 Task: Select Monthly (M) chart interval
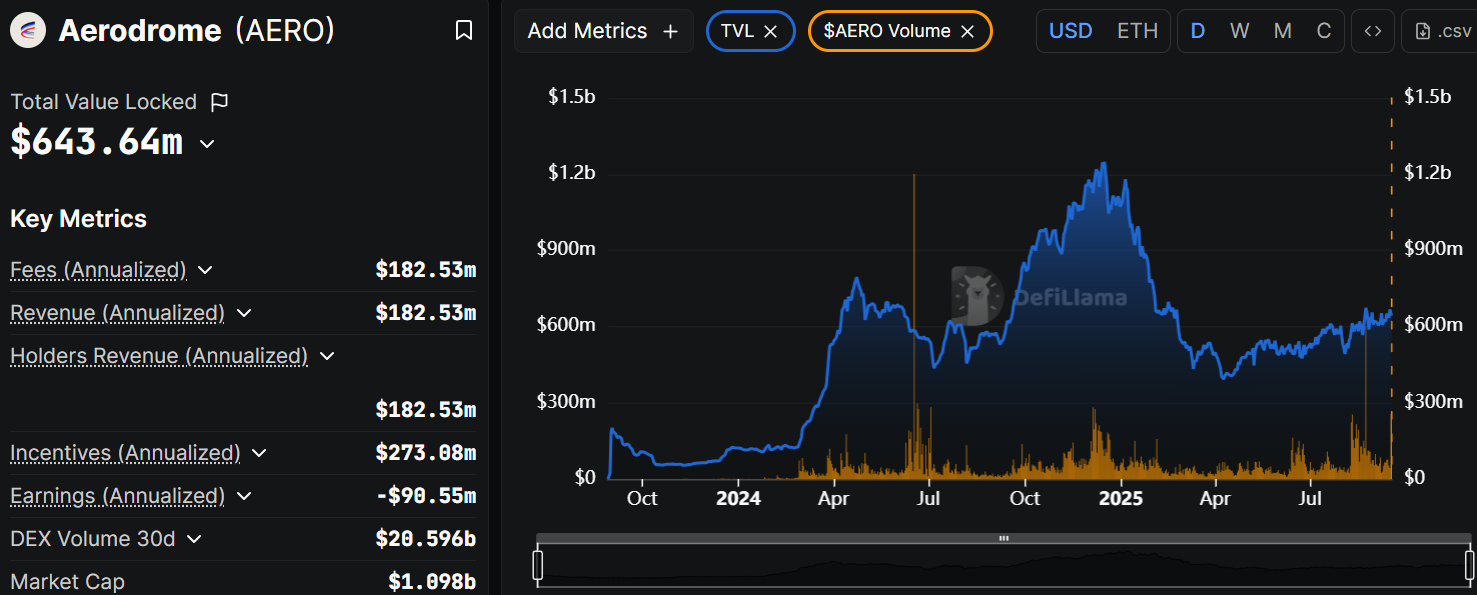(1282, 31)
